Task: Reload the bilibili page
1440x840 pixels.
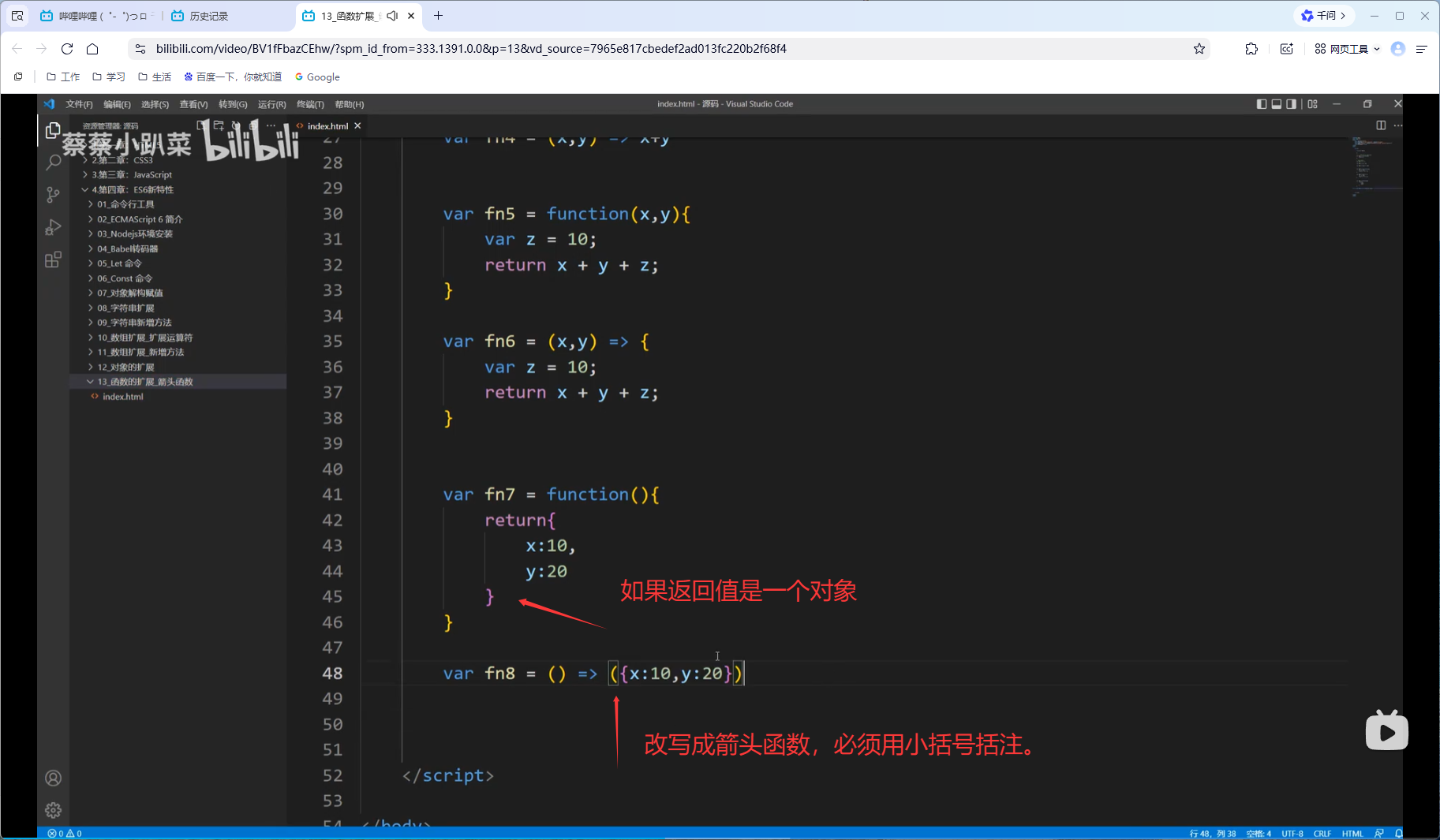Action: 67,49
